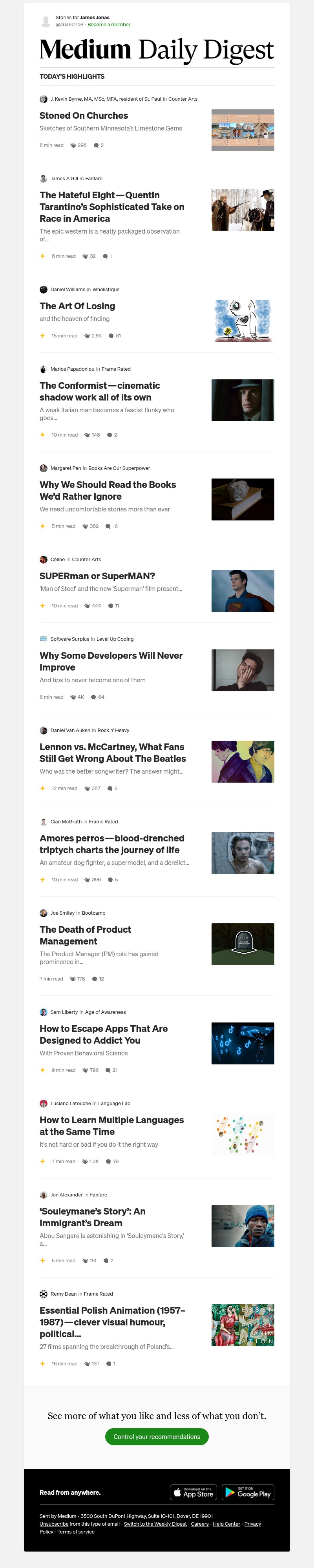Click the Hateful Eight thumbnail image
This screenshot has height=1568, width=314.
243,210
